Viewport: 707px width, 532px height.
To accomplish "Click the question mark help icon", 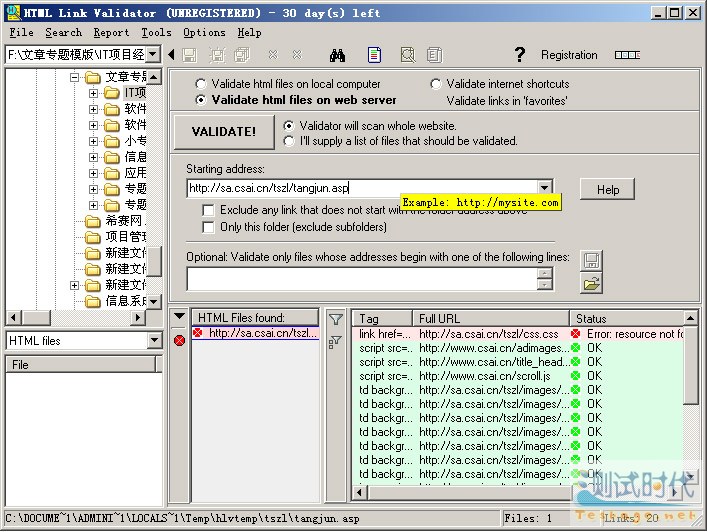I will pos(519,55).
